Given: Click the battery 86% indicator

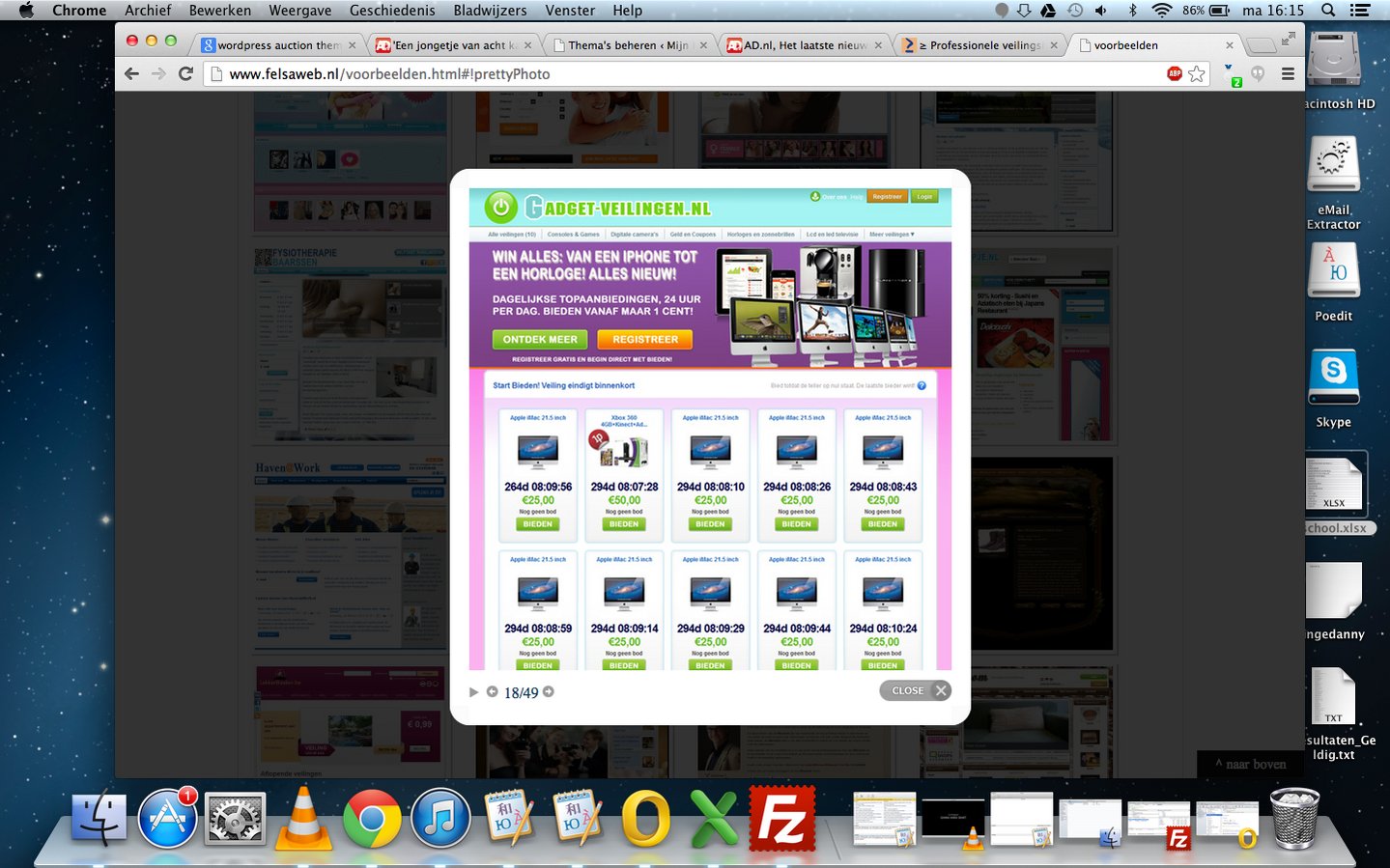Looking at the screenshot, I should point(1206,11).
